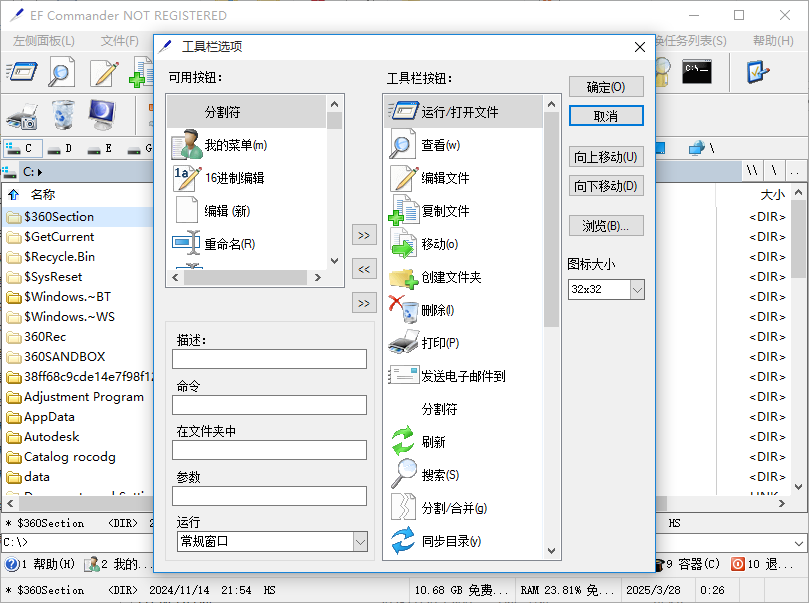Open the task list menu in menu bar
Image resolution: width=809 pixels, height=603 pixels.
(x=691, y=41)
